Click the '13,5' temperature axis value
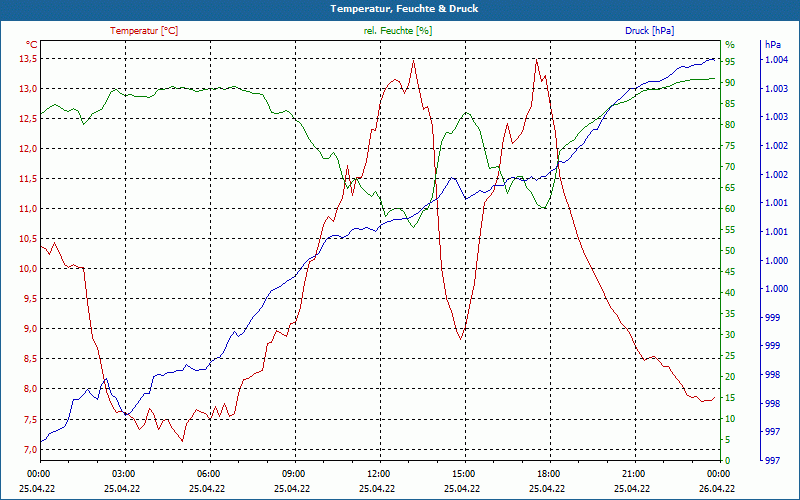The image size is (800, 500). tap(29, 59)
